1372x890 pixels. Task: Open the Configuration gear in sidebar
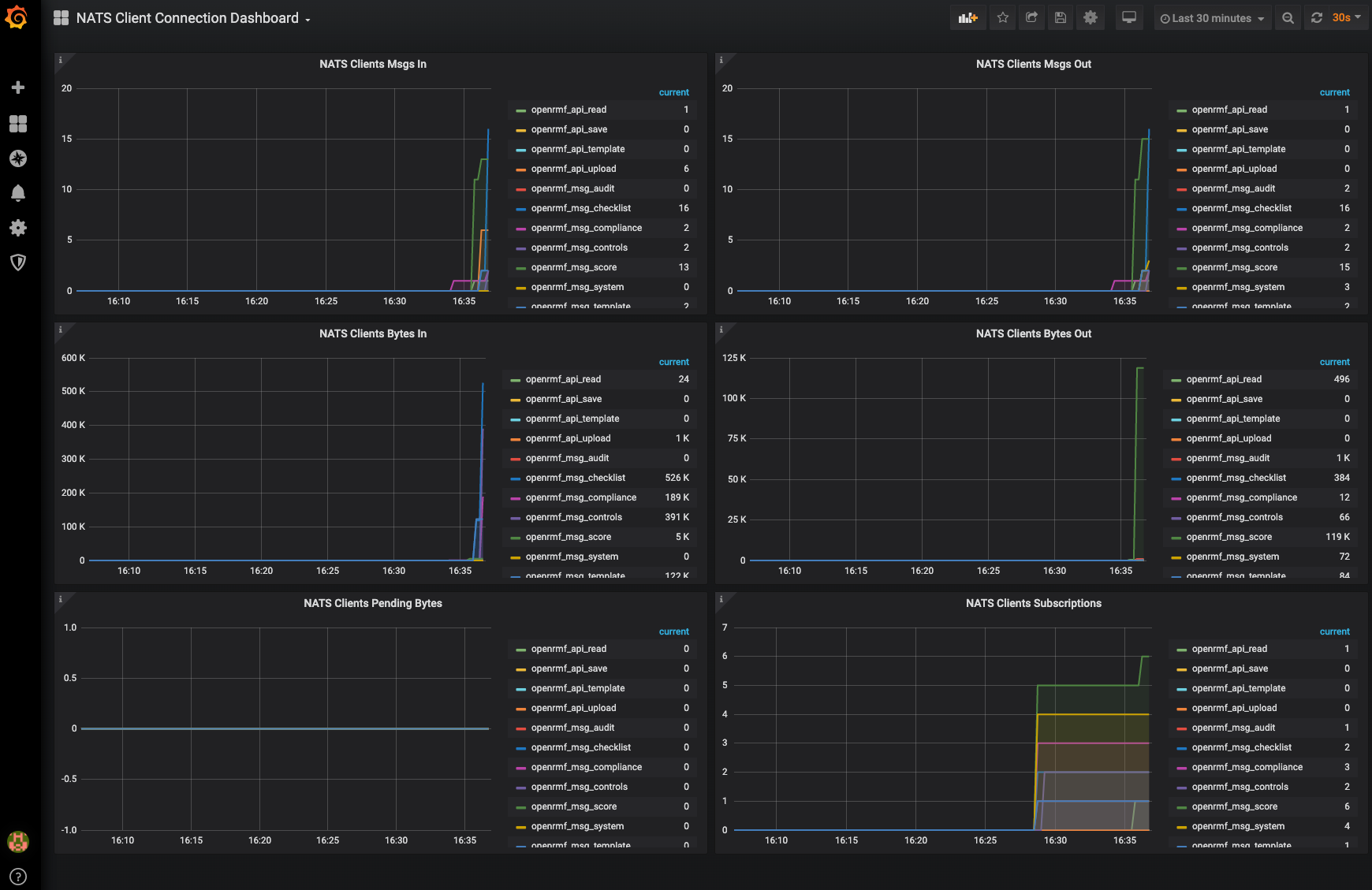click(18, 228)
